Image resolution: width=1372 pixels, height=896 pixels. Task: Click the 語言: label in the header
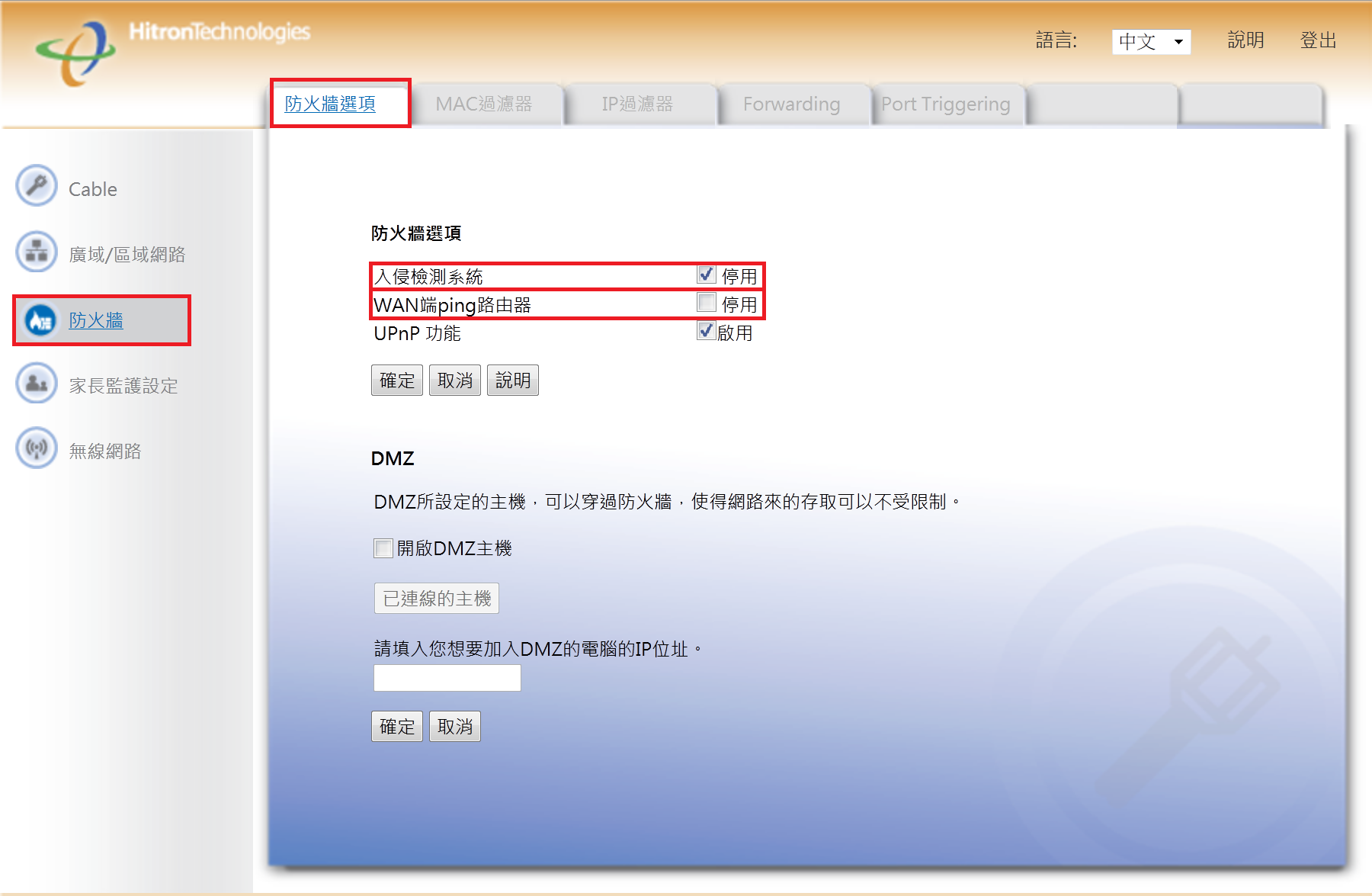pos(1056,40)
